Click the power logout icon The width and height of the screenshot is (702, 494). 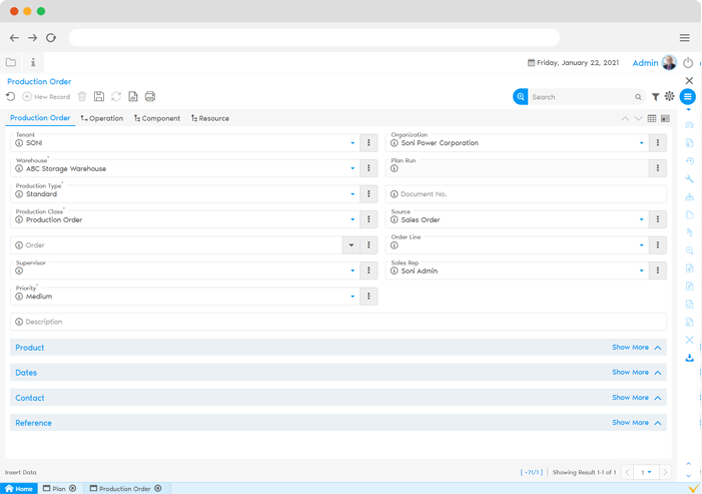[688, 63]
